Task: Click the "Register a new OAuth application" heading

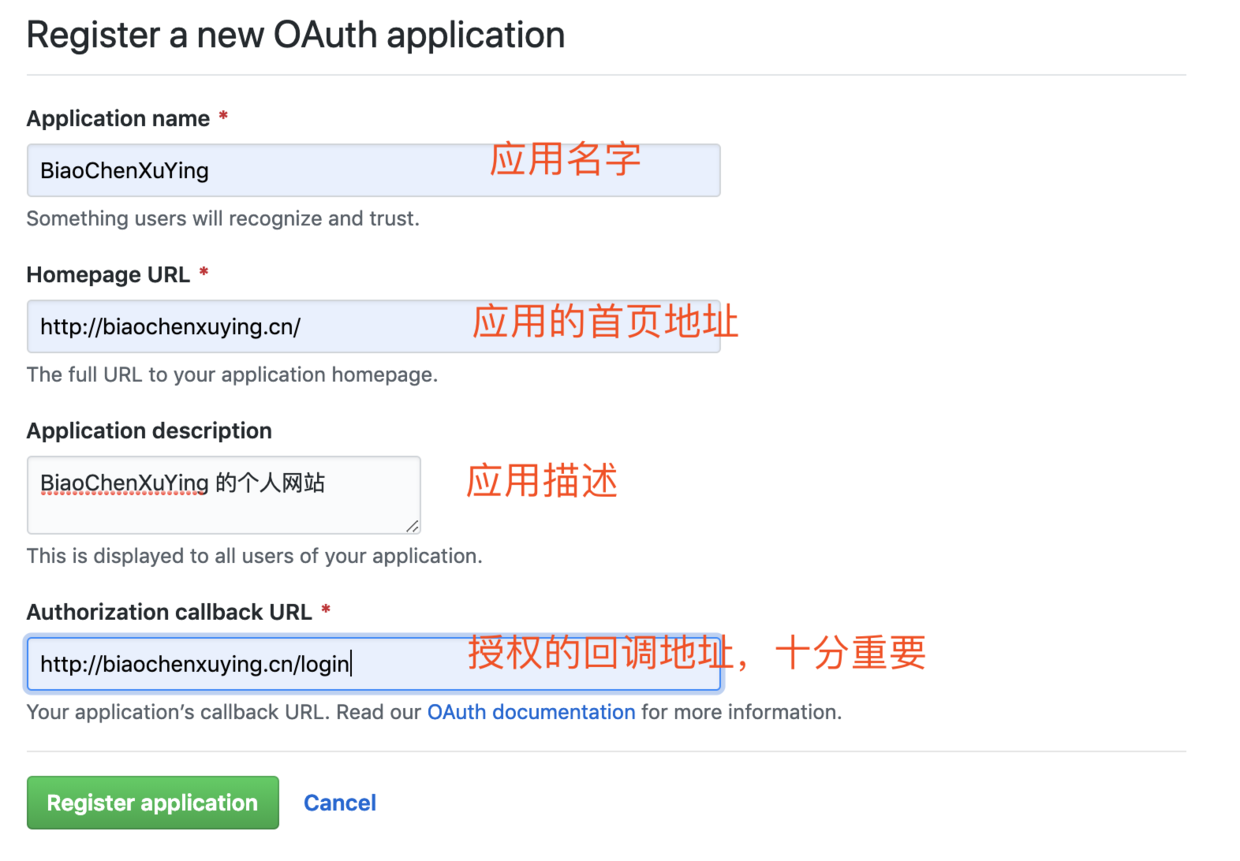Action: tap(295, 35)
